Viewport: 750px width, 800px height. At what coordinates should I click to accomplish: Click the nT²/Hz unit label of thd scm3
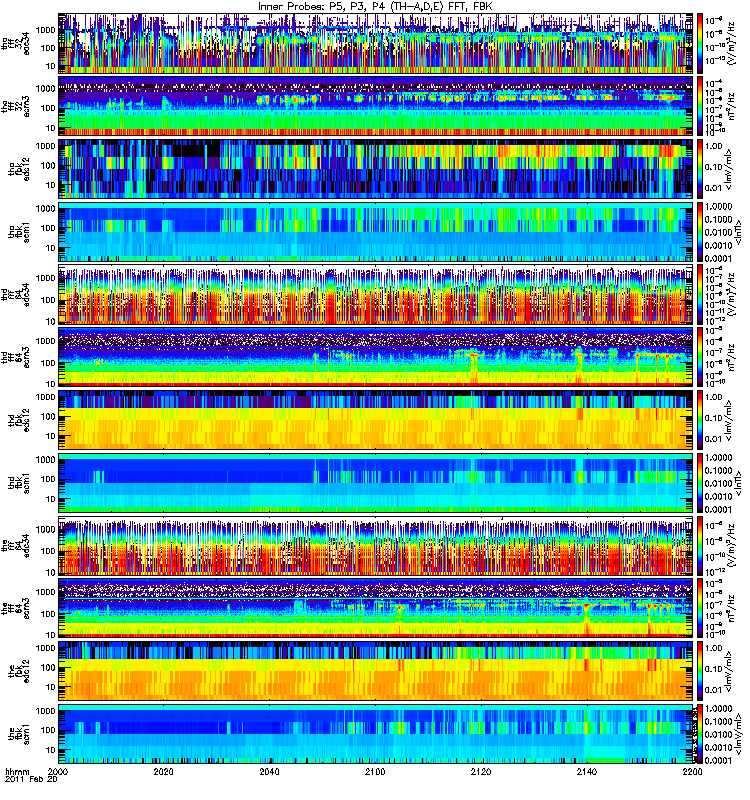click(732, 357)
